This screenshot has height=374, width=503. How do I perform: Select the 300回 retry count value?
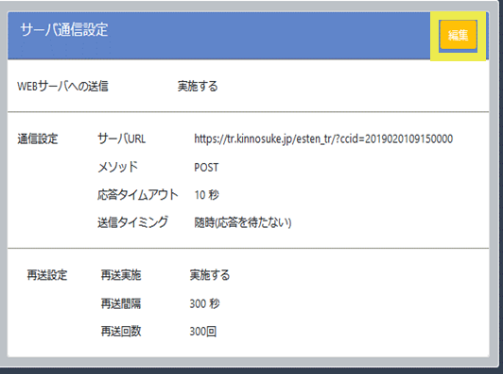click(x=203, y=332)
